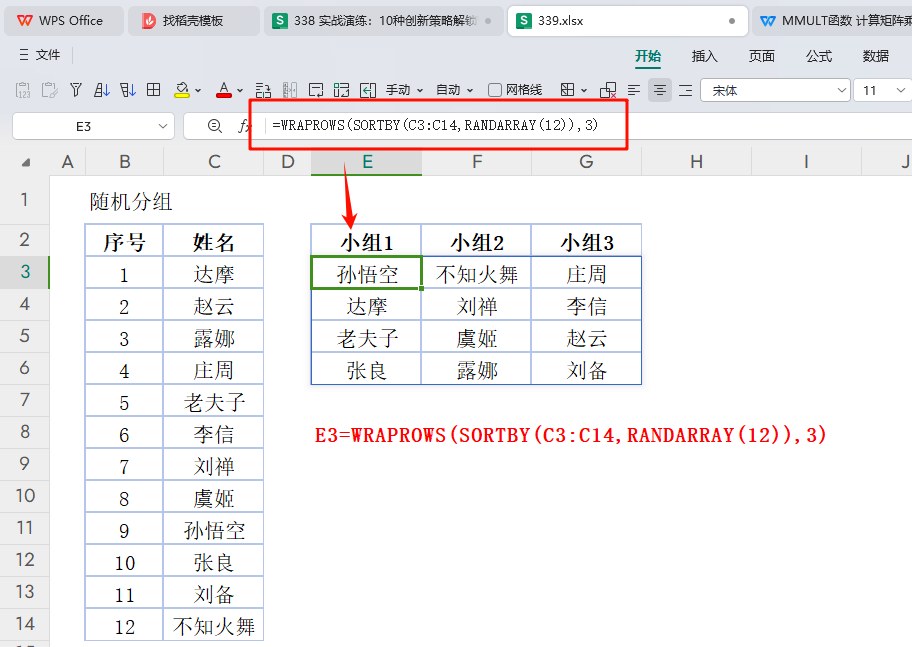Click the 刘备 cell under 小组3

[586, 369]
